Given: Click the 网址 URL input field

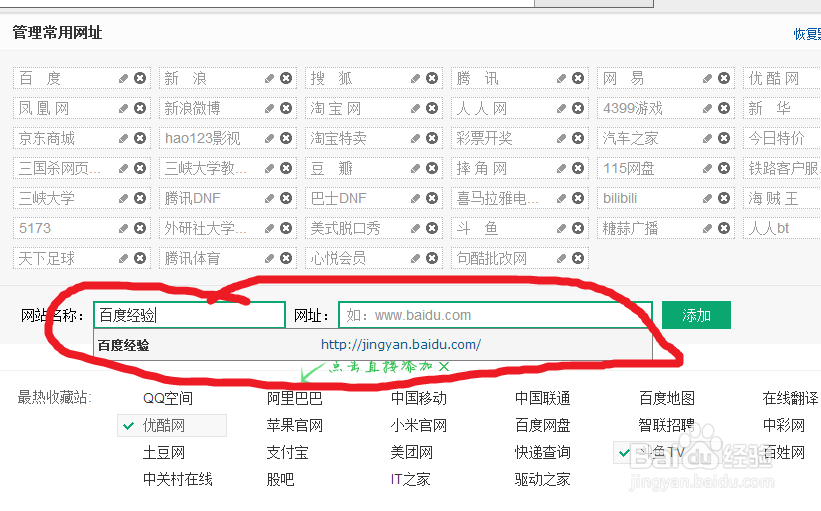Looking at the screenshot, I should [x=495, y=315].
